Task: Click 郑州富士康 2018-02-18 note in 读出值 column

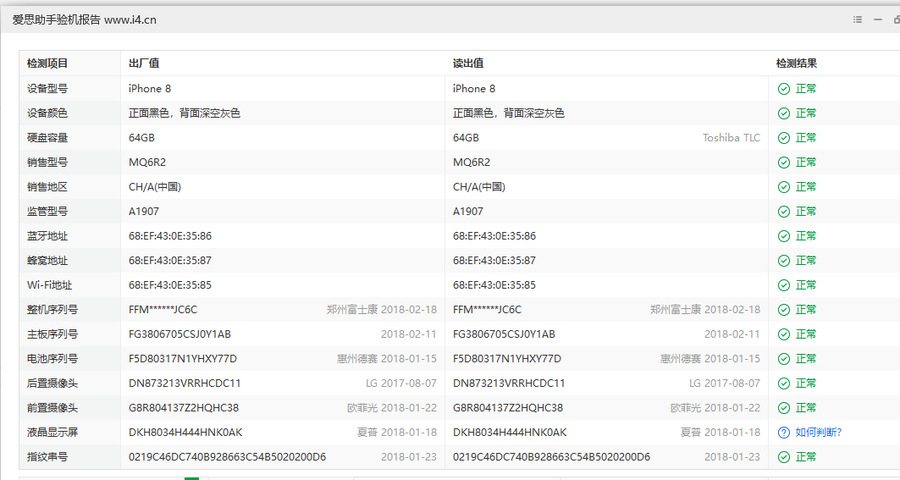Action: coord(705,309)
